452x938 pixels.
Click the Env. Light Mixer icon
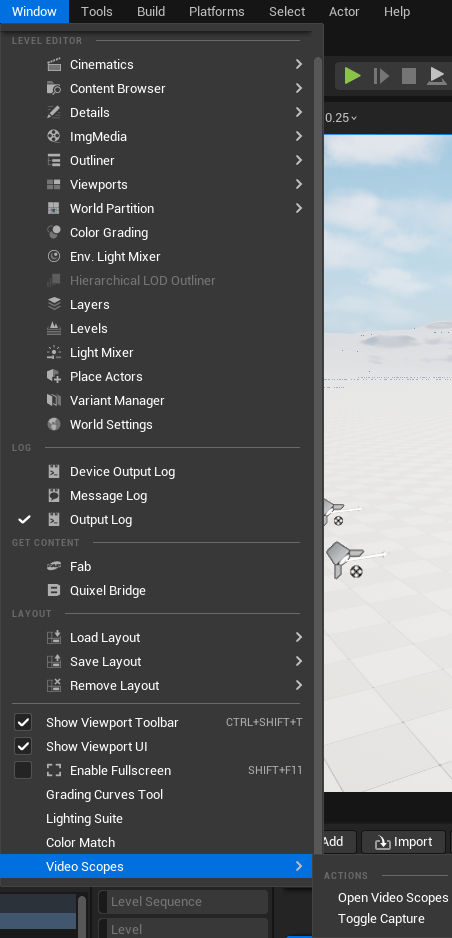54,256
